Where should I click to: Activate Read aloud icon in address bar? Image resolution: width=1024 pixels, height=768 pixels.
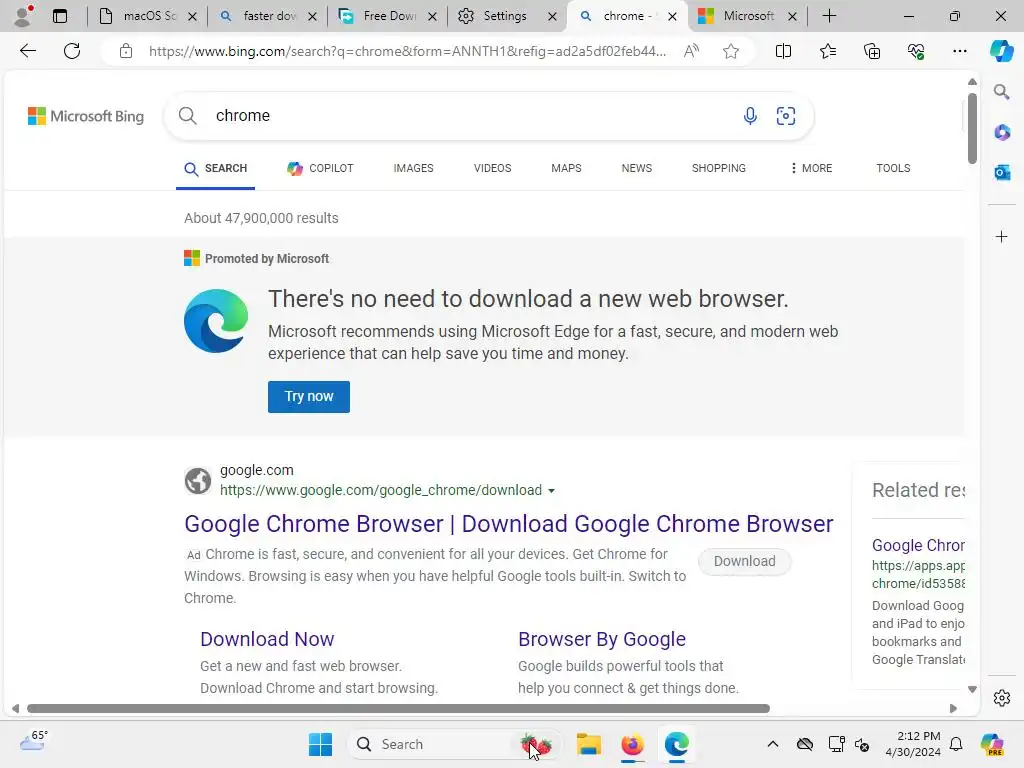(691, 51)
